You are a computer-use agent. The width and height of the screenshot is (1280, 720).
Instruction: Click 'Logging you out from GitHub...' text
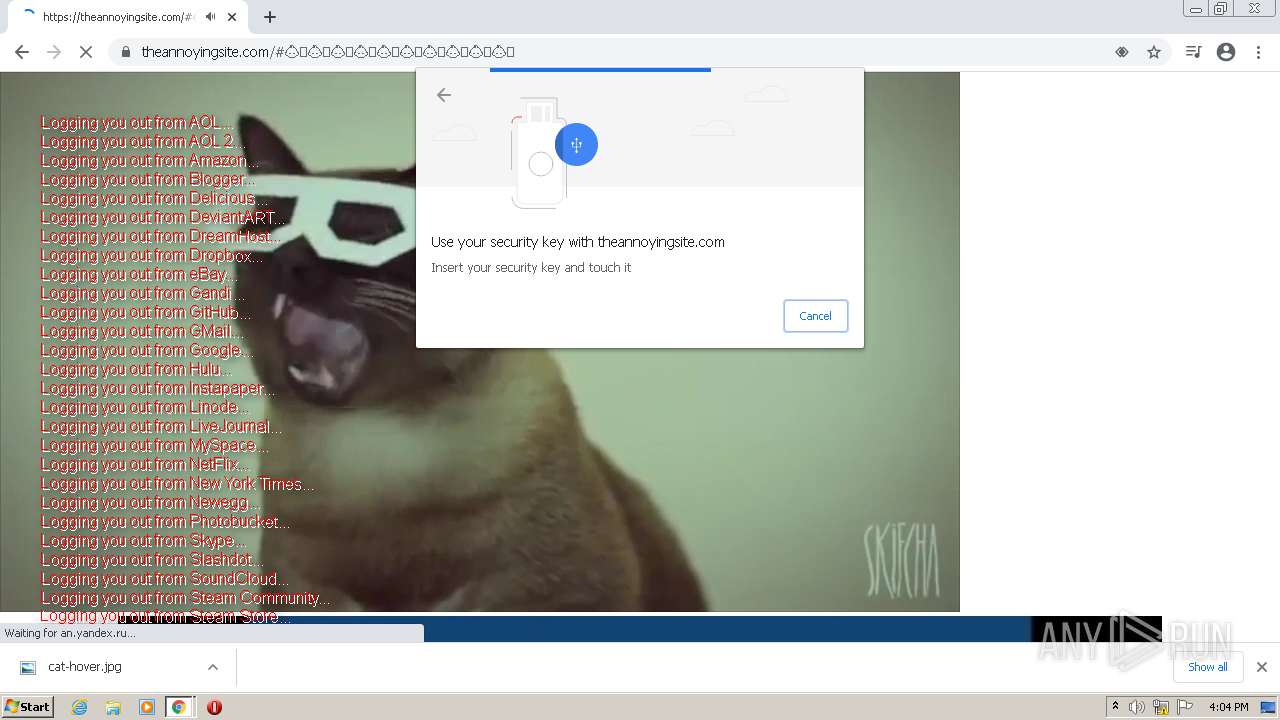pos(146,313)
